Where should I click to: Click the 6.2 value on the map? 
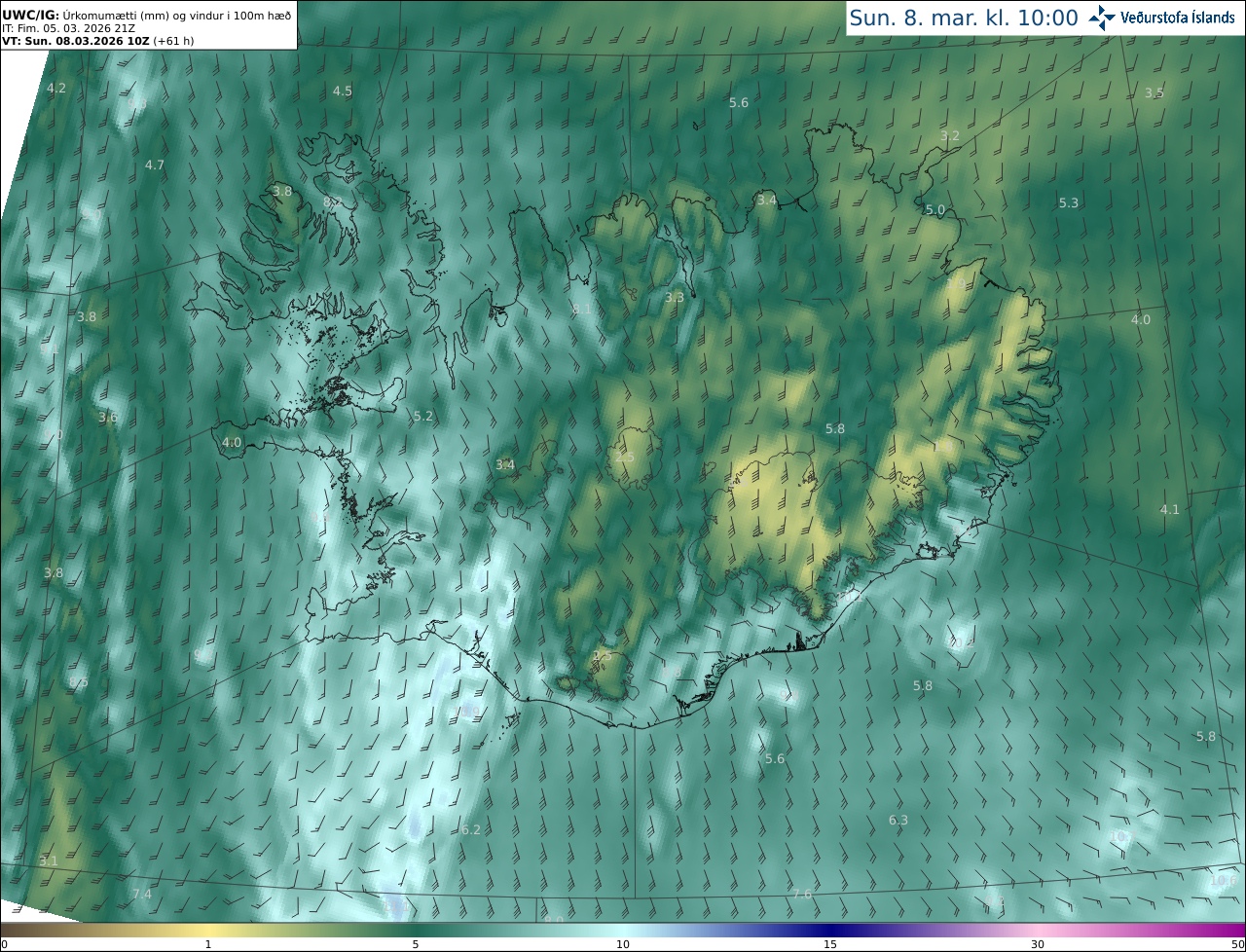[x=471, y=830]
